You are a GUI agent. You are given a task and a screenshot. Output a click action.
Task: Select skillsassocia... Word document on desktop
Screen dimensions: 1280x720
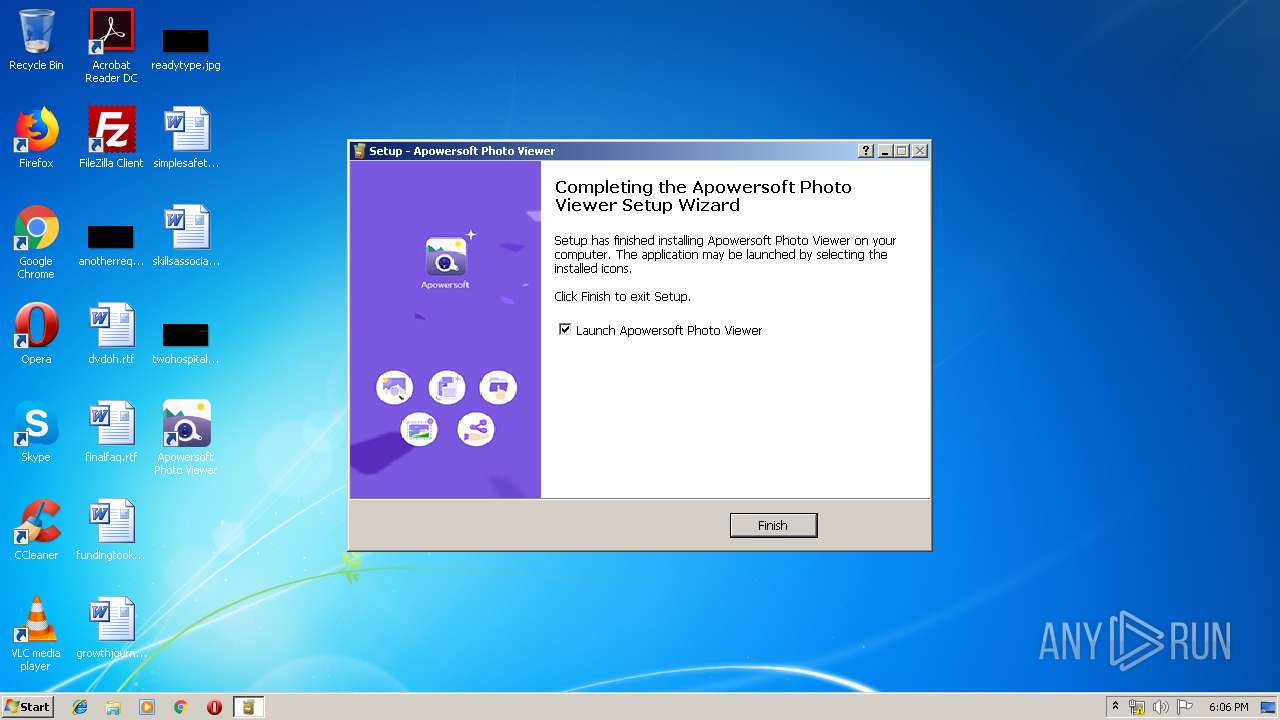[186, 236]
